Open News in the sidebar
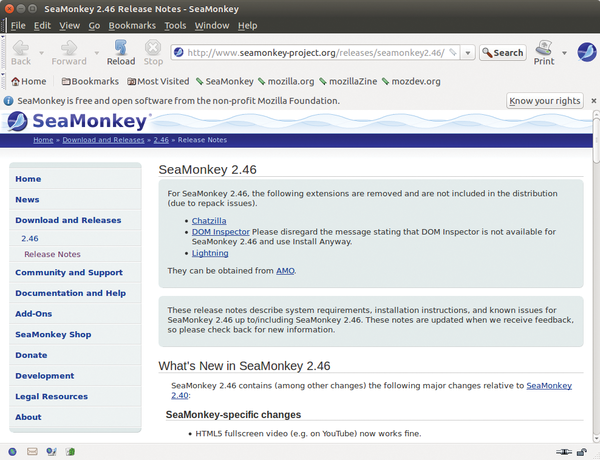This screenshot has width=600, height=460. click(27, 200)
